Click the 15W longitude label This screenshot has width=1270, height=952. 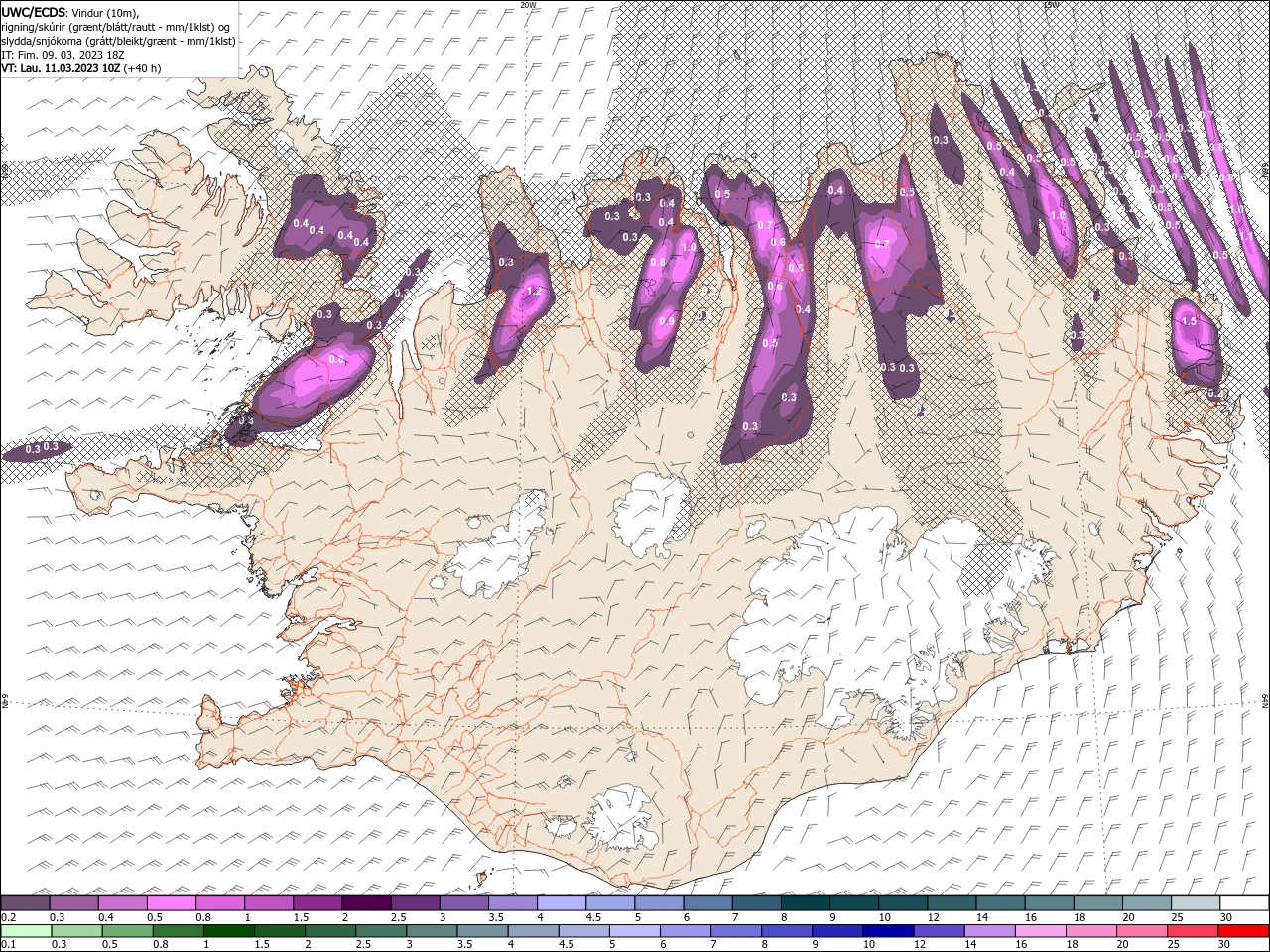[x=1050, y=5]
